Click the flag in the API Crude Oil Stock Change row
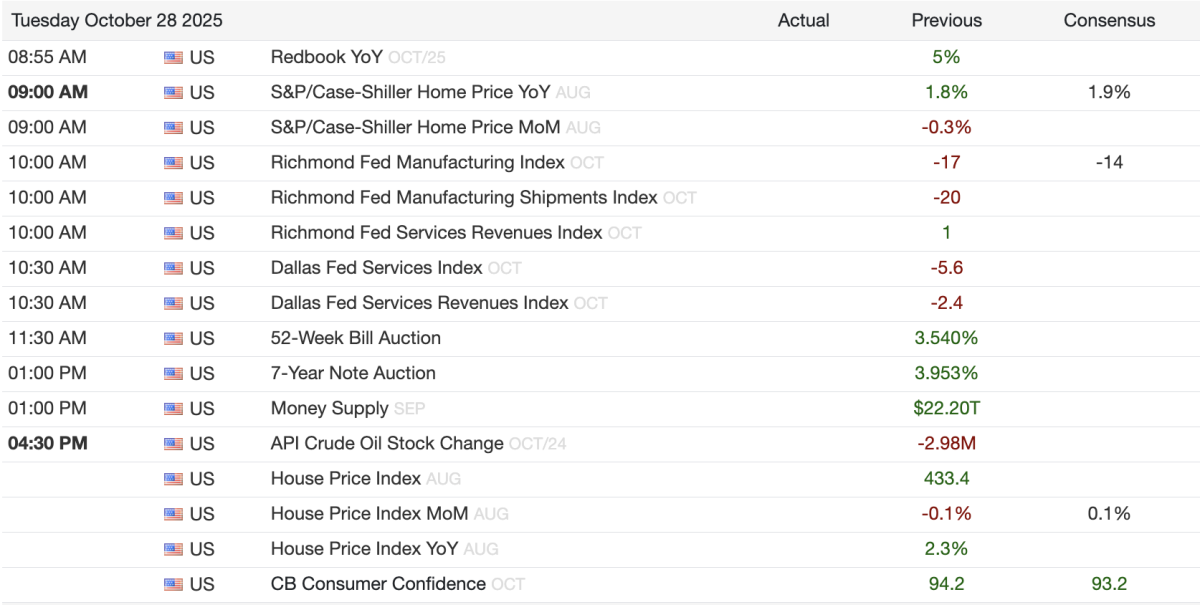 coord(173,443)
